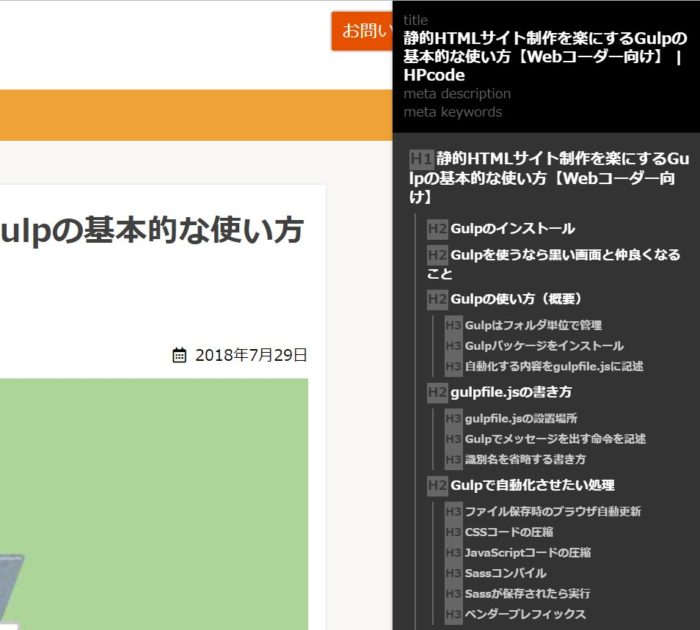Click the H1 badge in the outline
The height and width of the screenshot is (630, 700).
point(421,159)
